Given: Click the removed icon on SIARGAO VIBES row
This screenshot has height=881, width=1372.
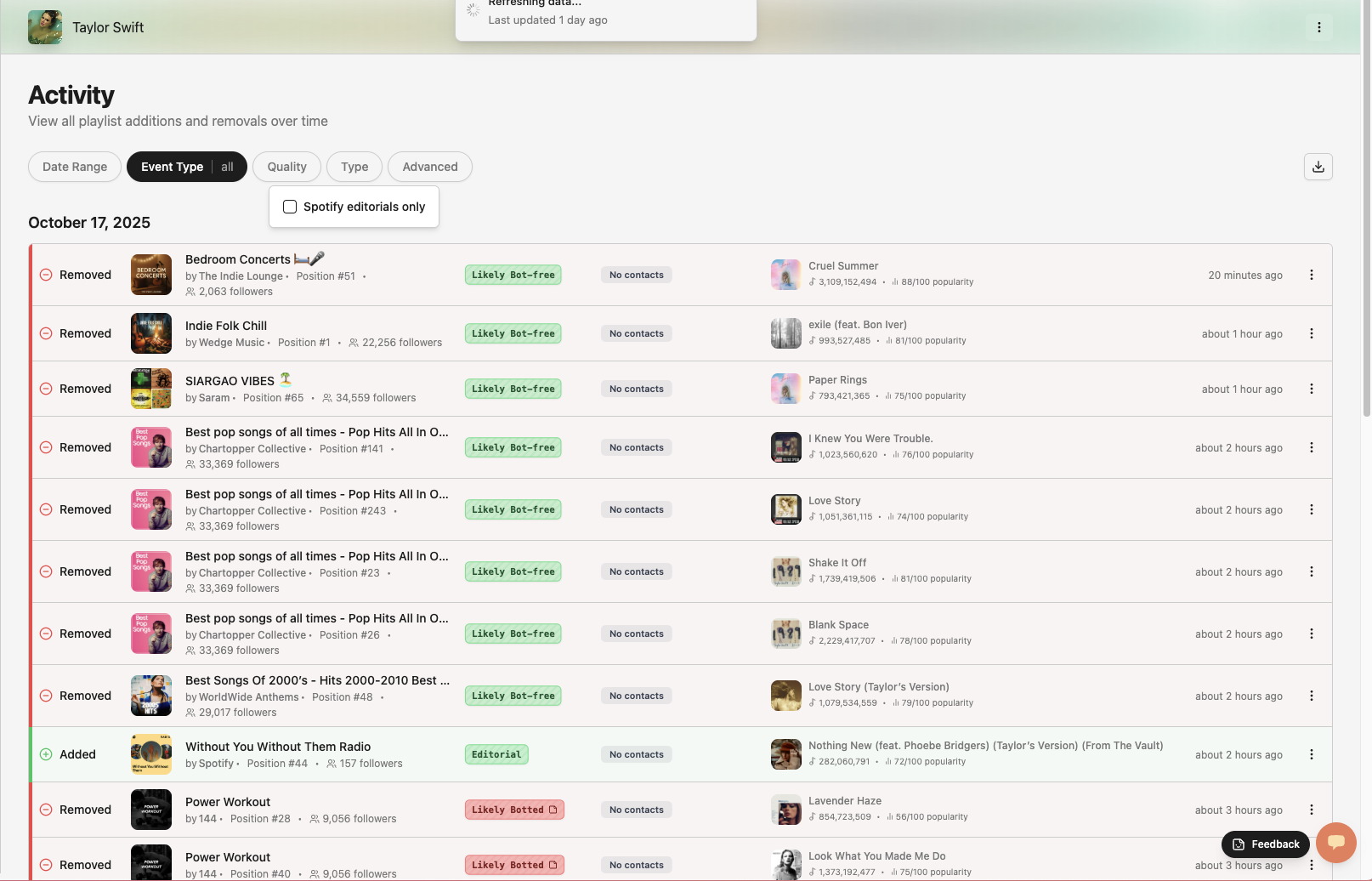Looking at the screenshot, I should pos(46,389).
